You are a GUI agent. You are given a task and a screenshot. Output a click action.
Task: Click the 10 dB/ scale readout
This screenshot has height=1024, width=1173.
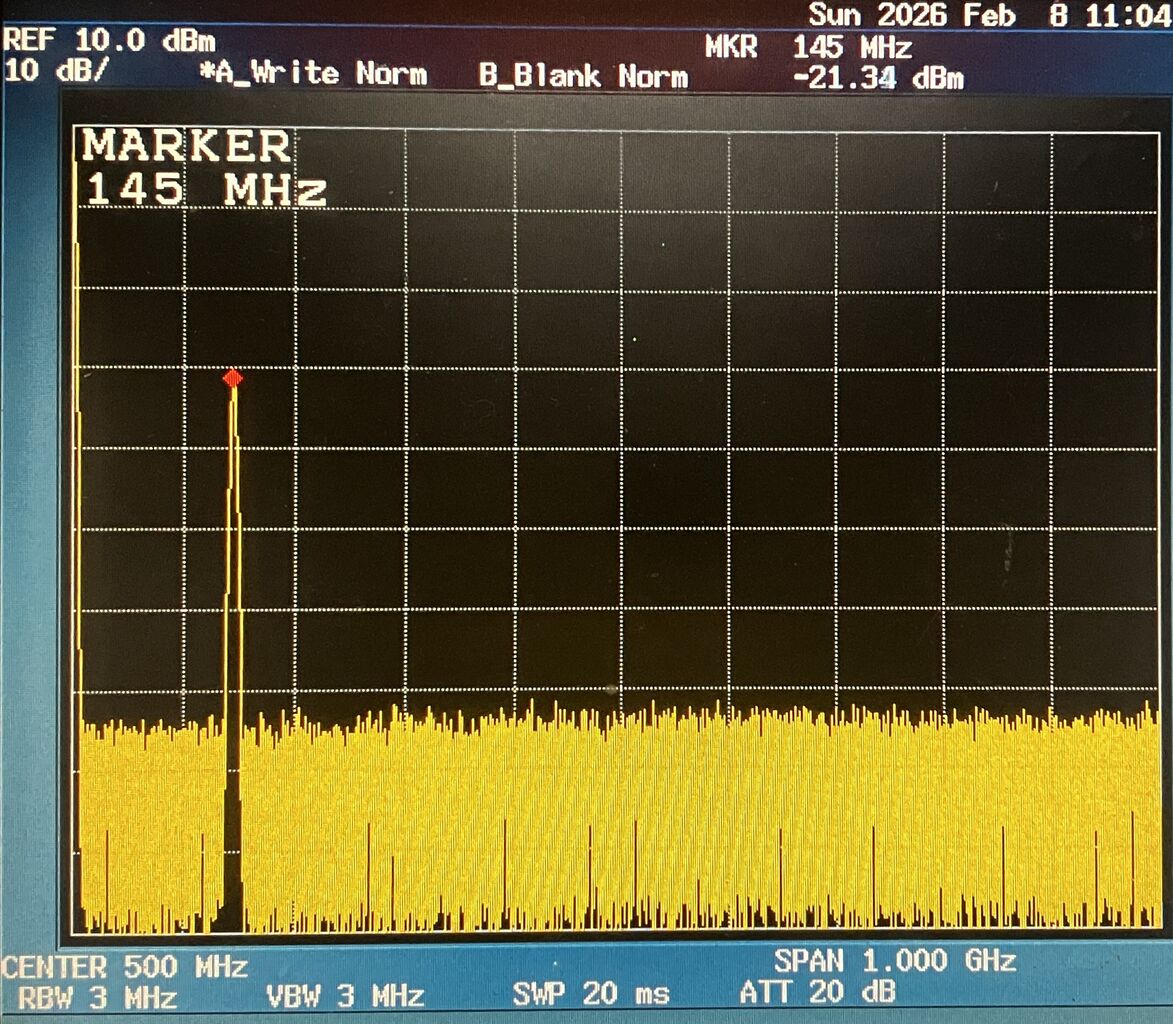click(x=56, y=71)
